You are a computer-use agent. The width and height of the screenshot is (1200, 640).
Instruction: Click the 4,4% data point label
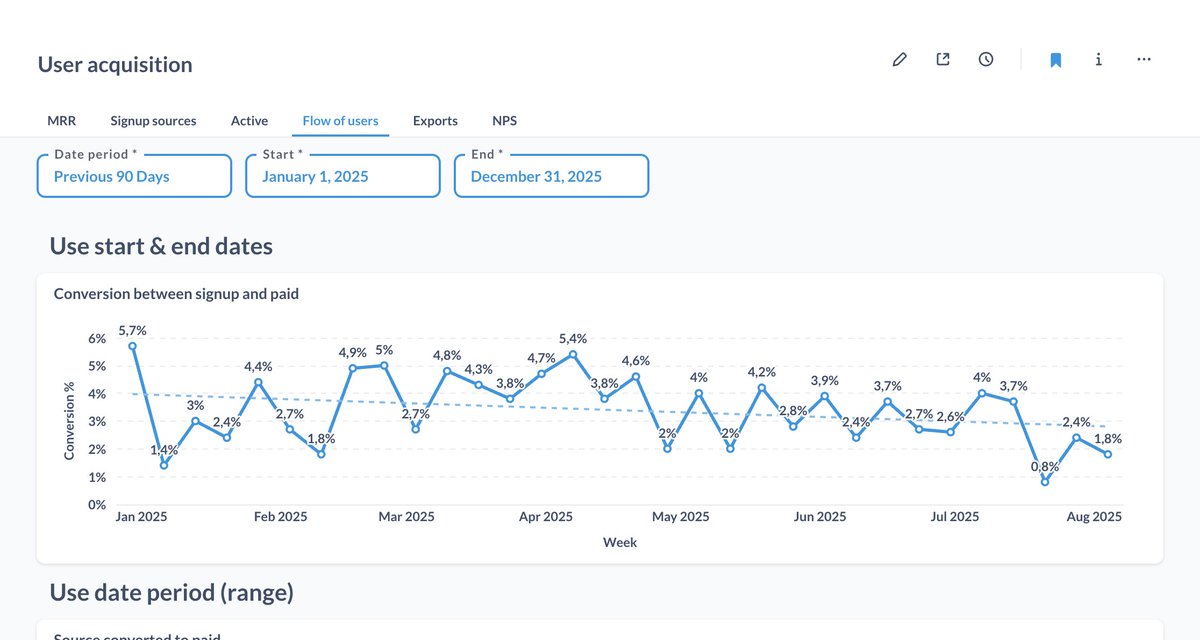coord(258,367)
